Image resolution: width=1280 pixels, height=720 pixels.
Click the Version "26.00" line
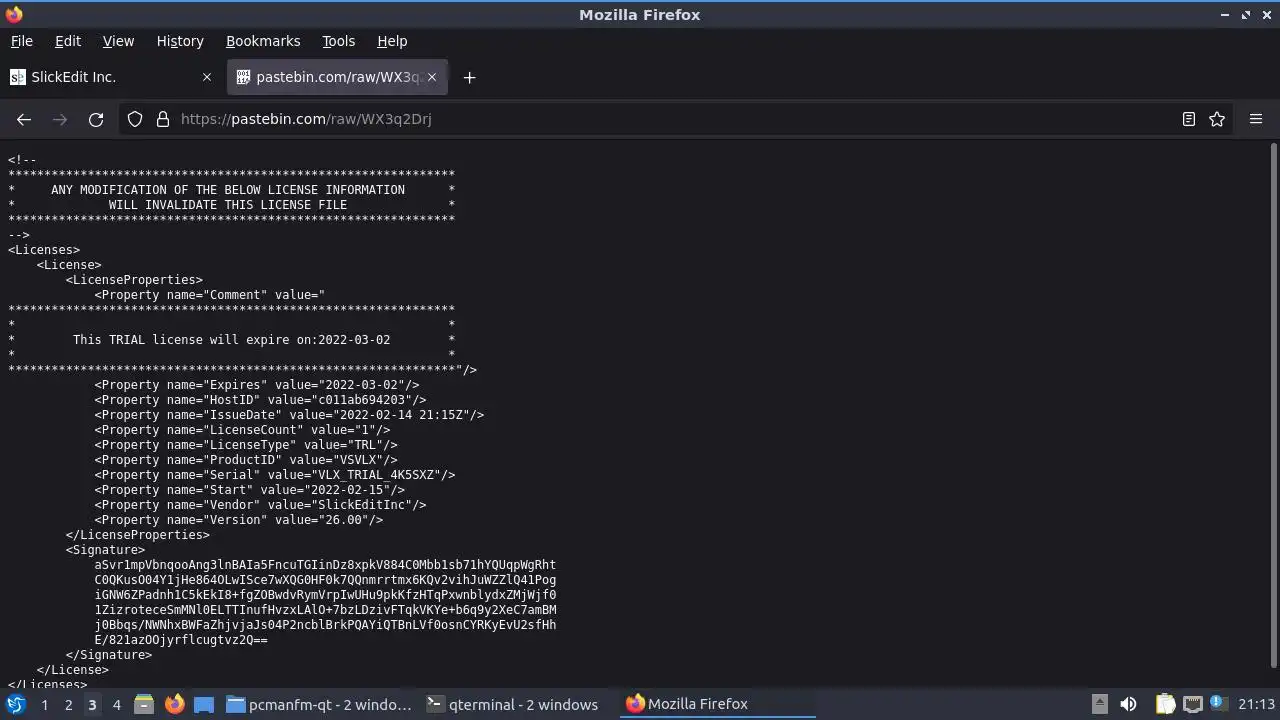click(x=239, y=520)
